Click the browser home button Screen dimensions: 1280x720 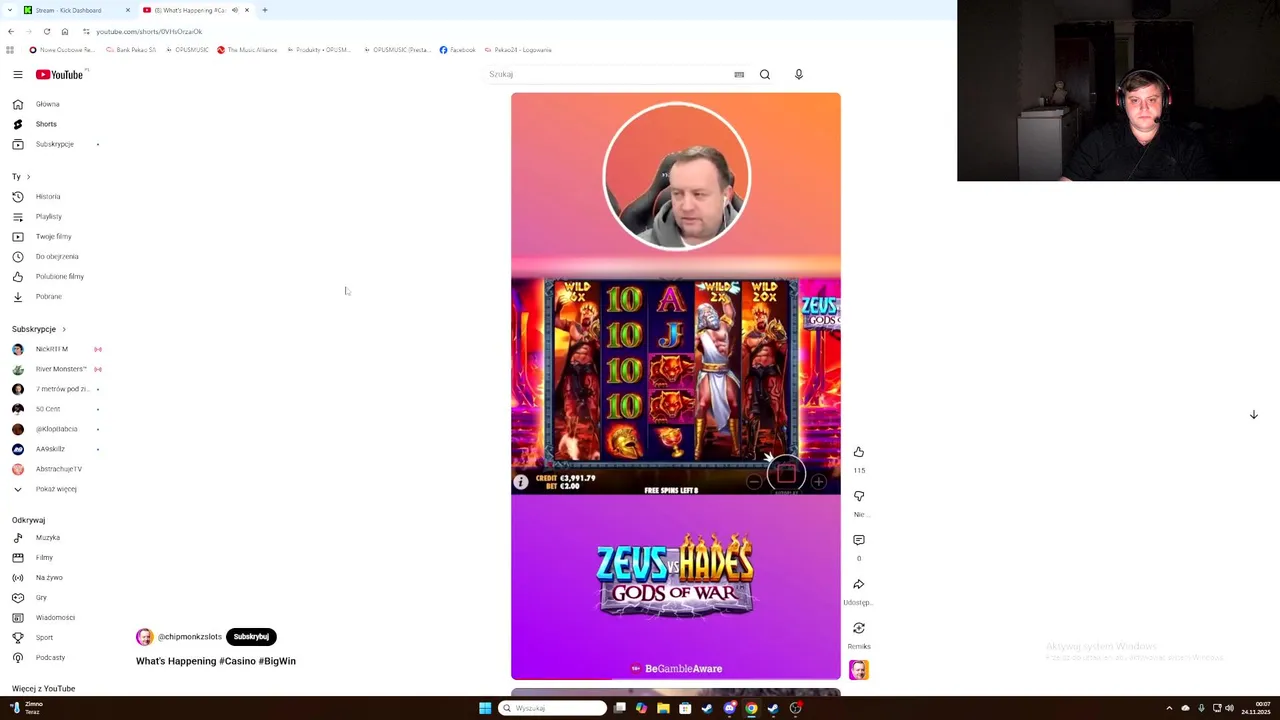click(x=65, y=31)
